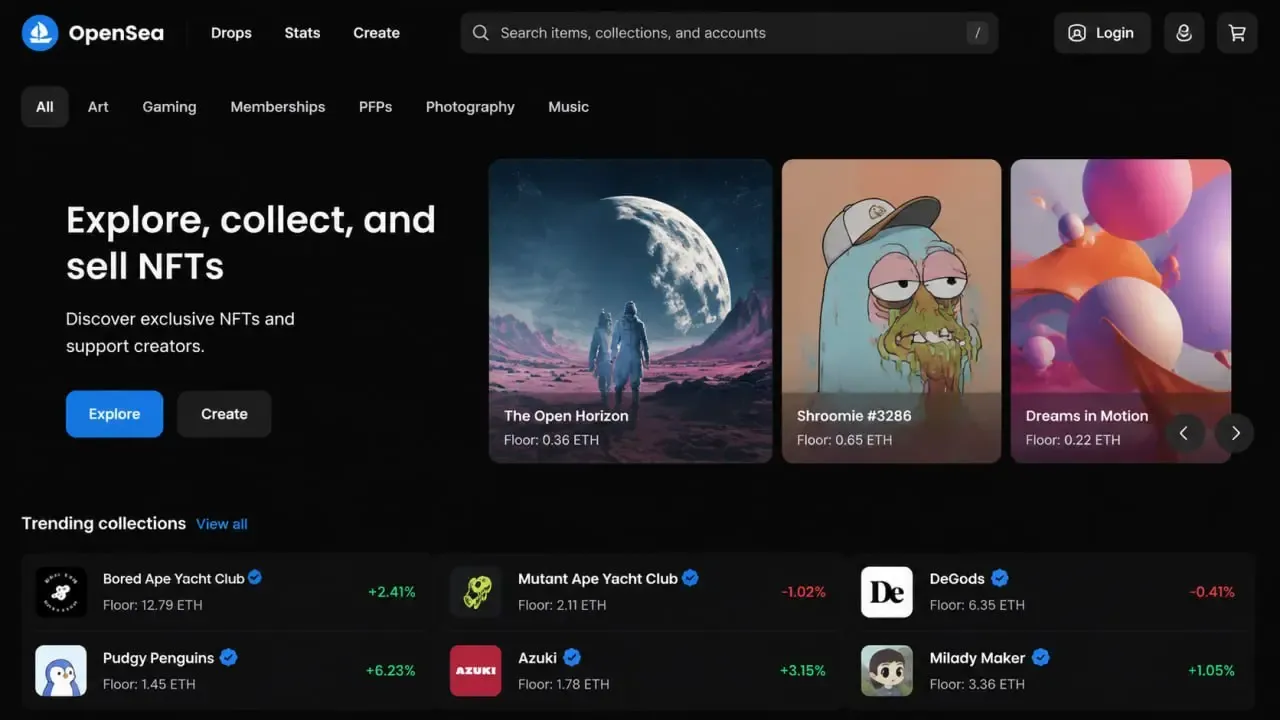Click verified badge next to Azuki
Screen dimensions: 1280x720
572,657
